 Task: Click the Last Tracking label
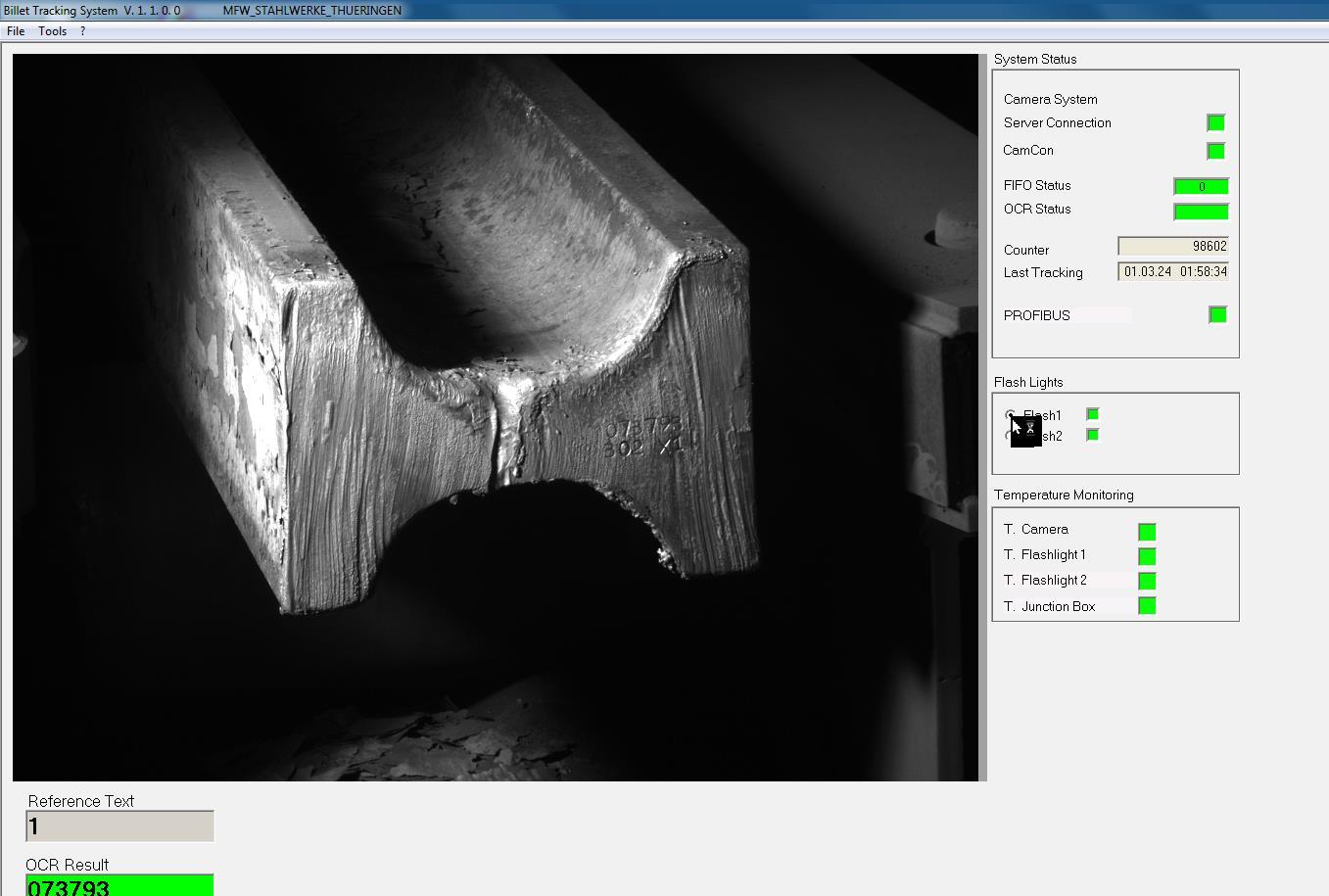coord(1043,272)
